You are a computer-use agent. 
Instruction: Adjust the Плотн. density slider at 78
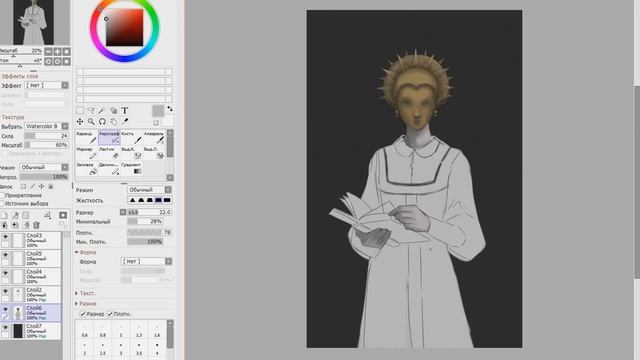[x=149, y=233]
